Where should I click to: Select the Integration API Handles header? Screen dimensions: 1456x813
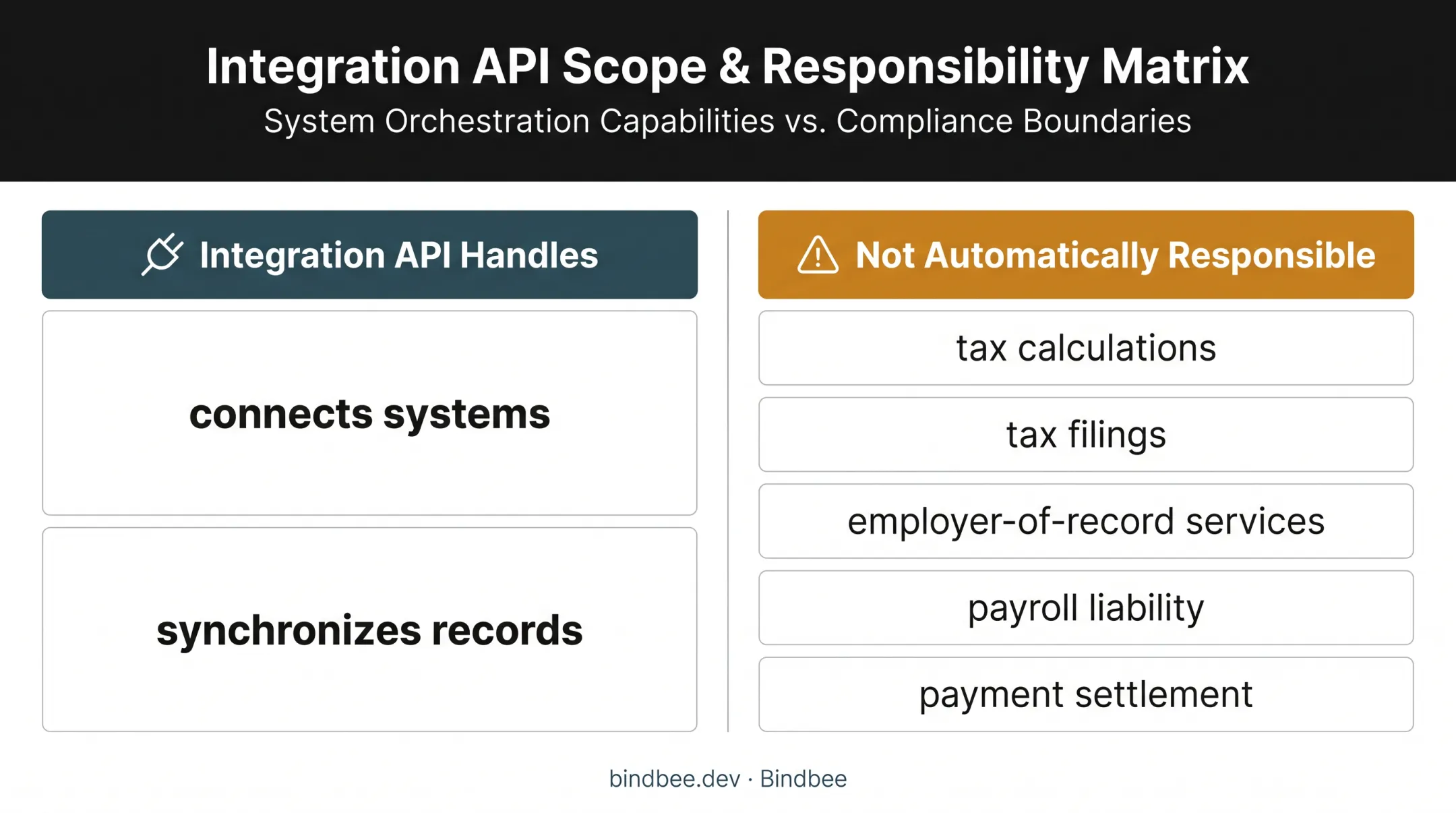click(369, 255)
